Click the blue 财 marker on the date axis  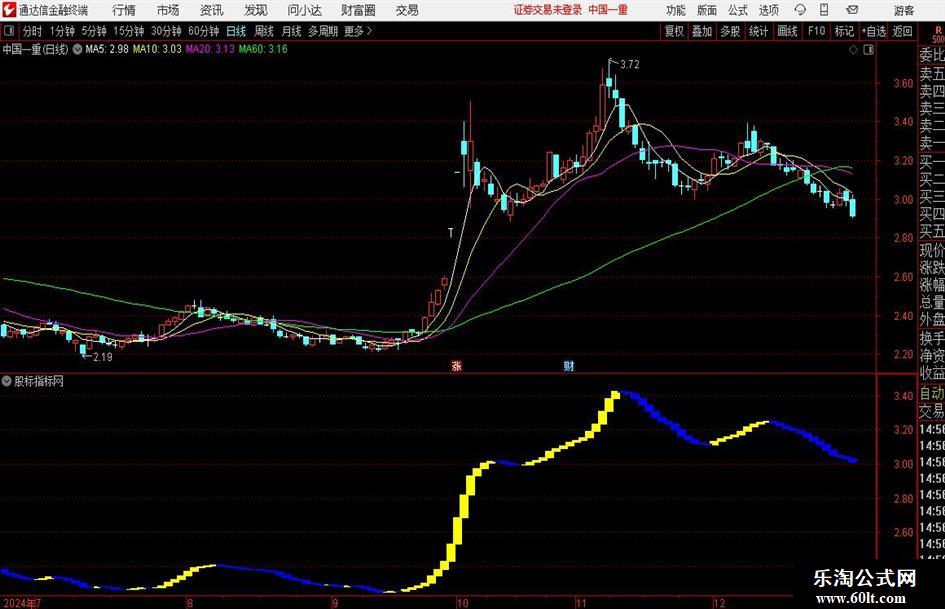click(x=568, y=365)
